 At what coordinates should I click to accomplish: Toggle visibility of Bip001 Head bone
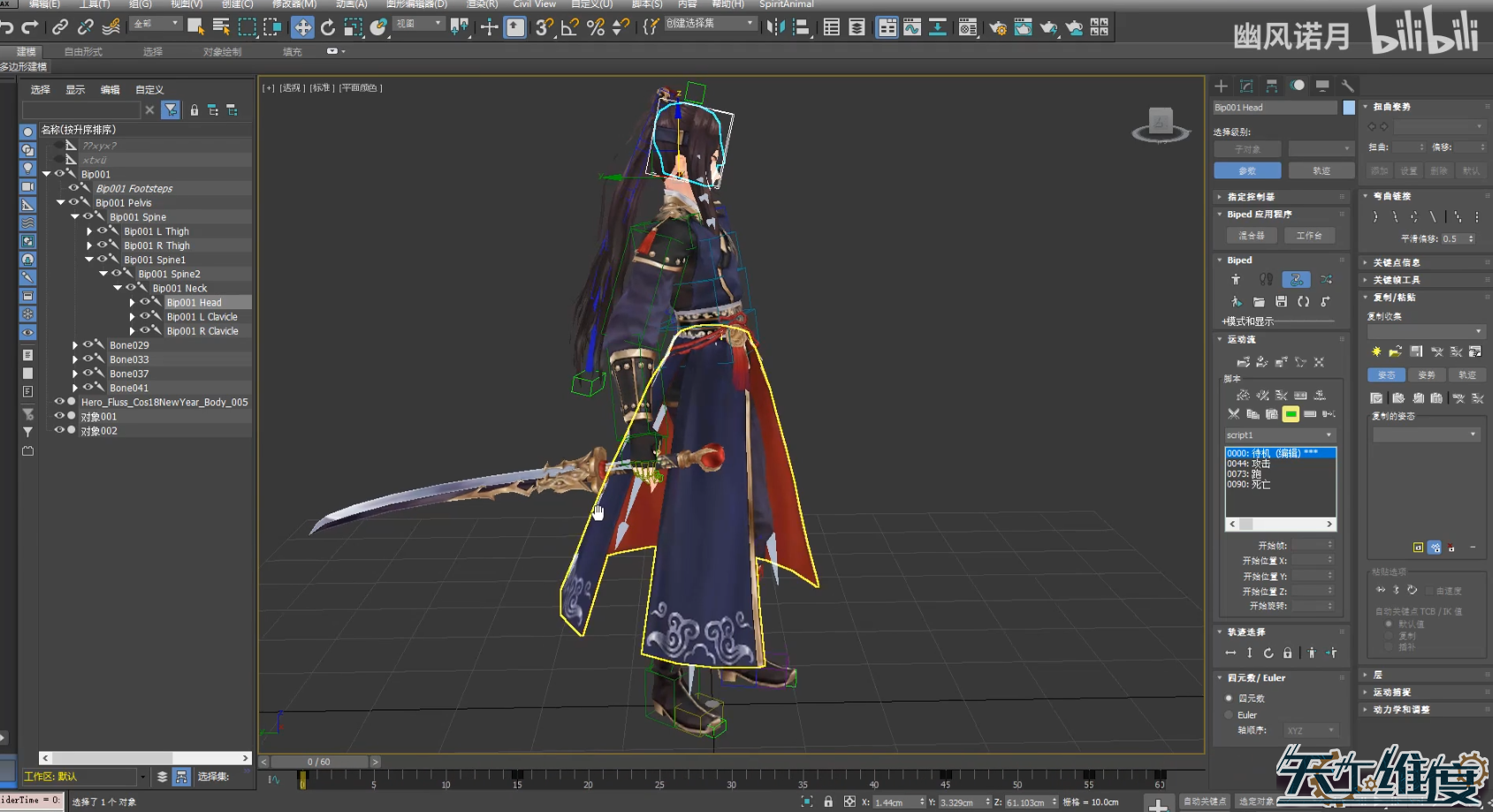(x=145, y=302)
